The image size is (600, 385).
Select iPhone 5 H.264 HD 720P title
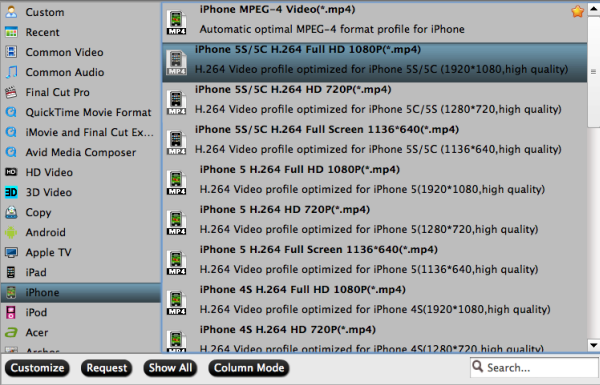click(x=284, y=209)
